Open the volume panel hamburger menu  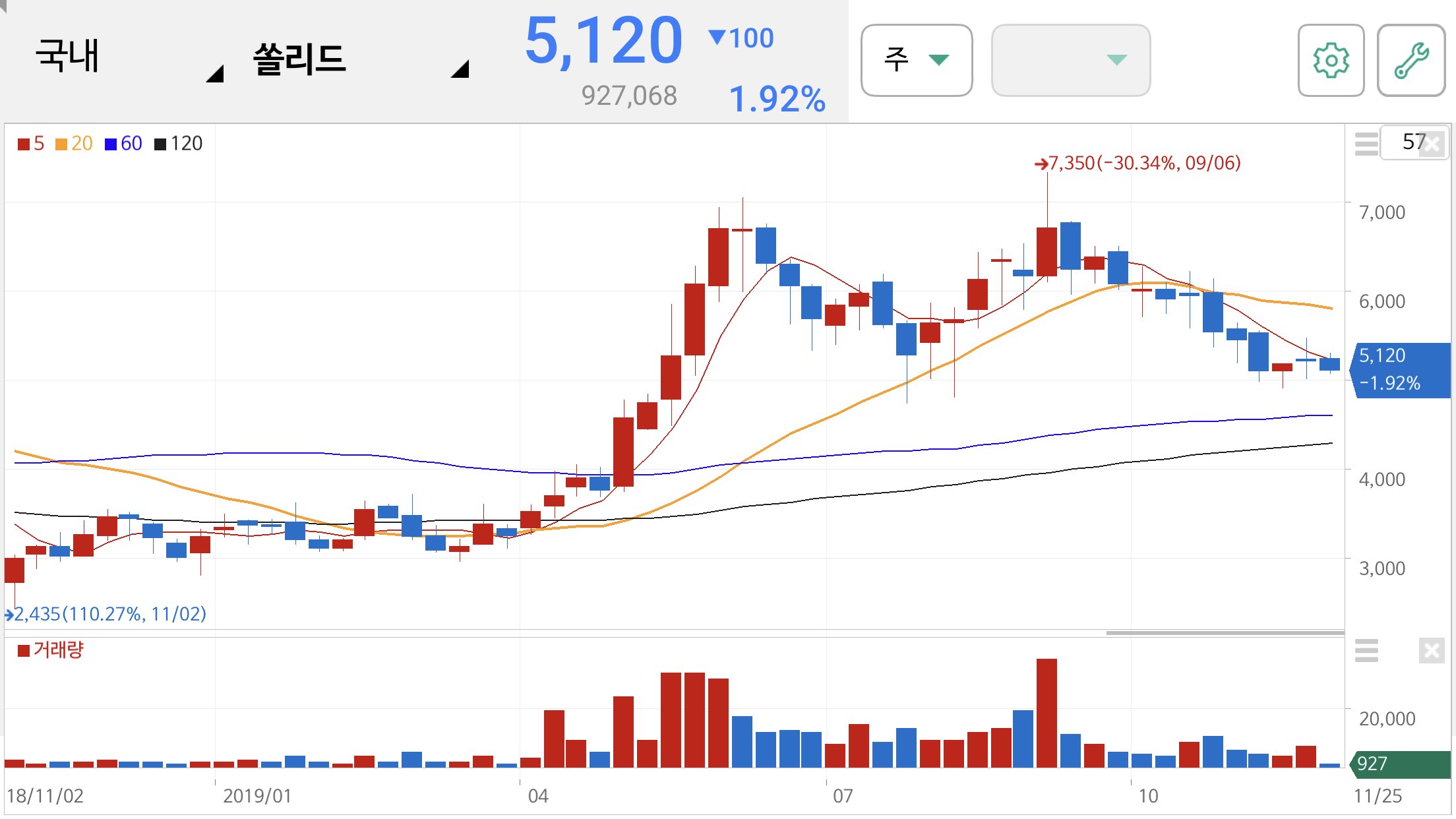tap(1366, 650)
